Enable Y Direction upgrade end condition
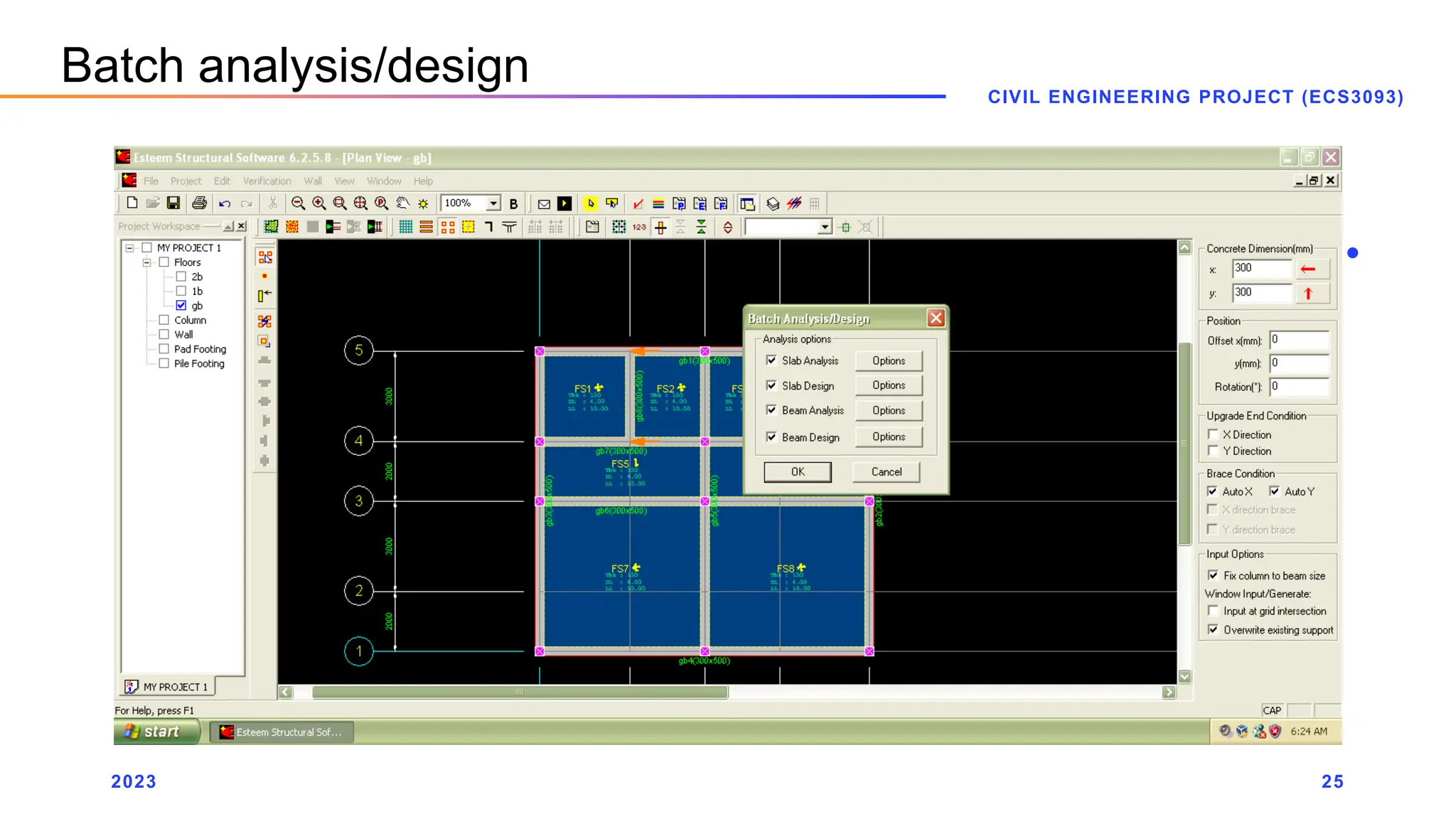The image size is (1456, 819). click(x=1213, y=451)
